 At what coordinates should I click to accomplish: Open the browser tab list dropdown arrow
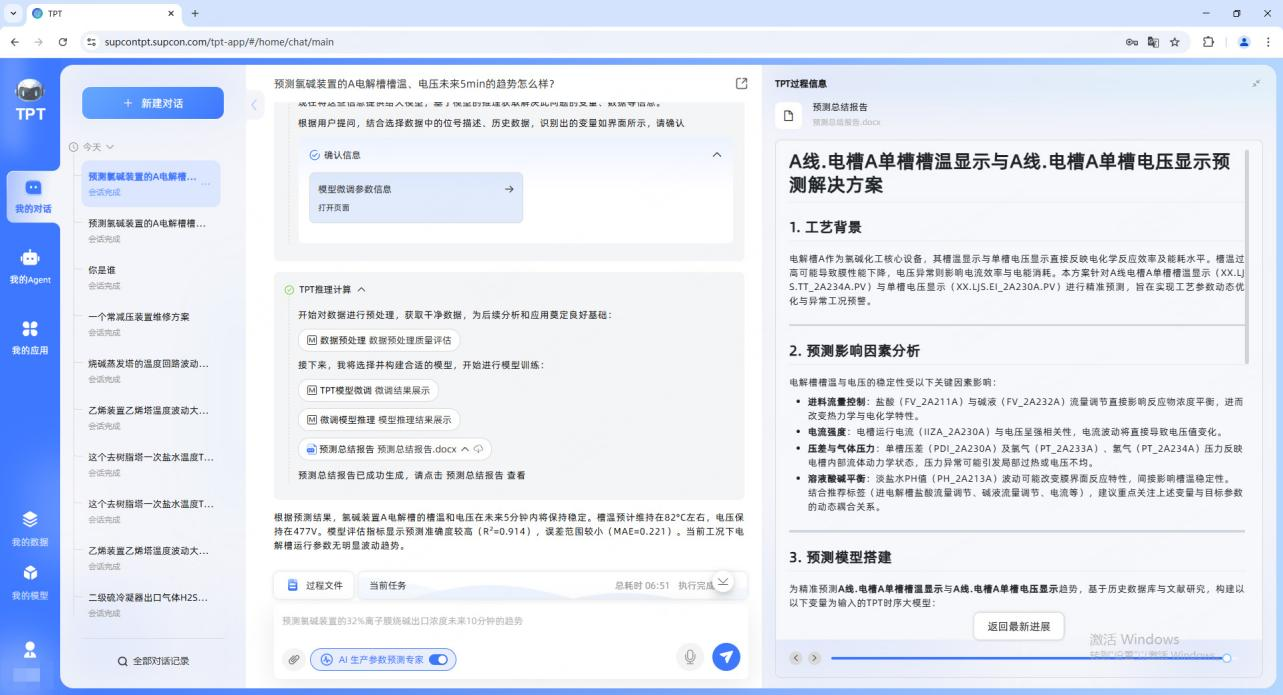pos(14,14)
